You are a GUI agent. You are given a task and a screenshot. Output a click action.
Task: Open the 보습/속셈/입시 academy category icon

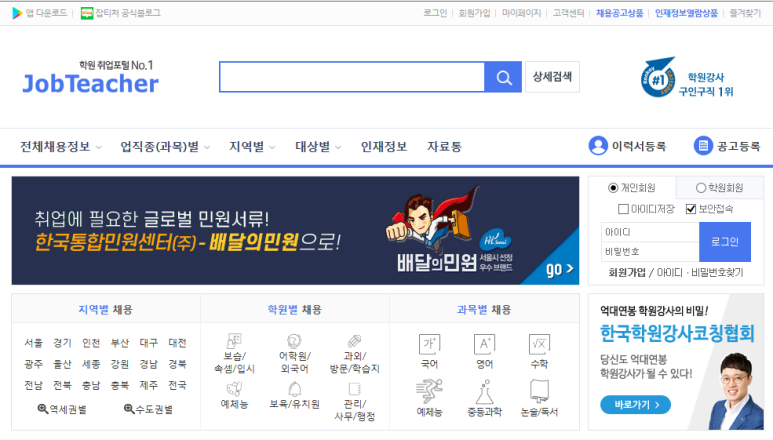coord(234,340)
